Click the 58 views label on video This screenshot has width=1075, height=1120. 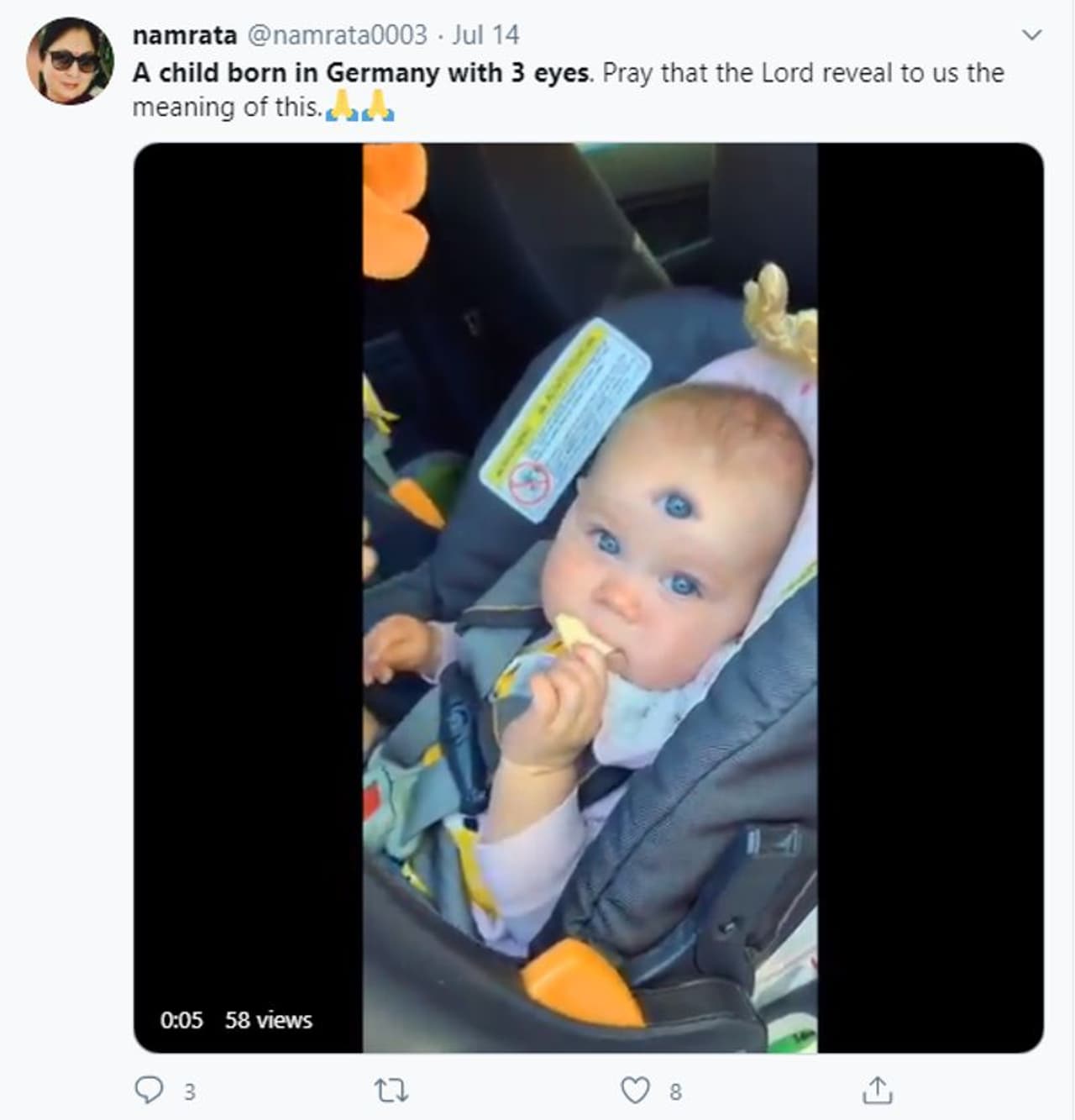point(268,1020)
